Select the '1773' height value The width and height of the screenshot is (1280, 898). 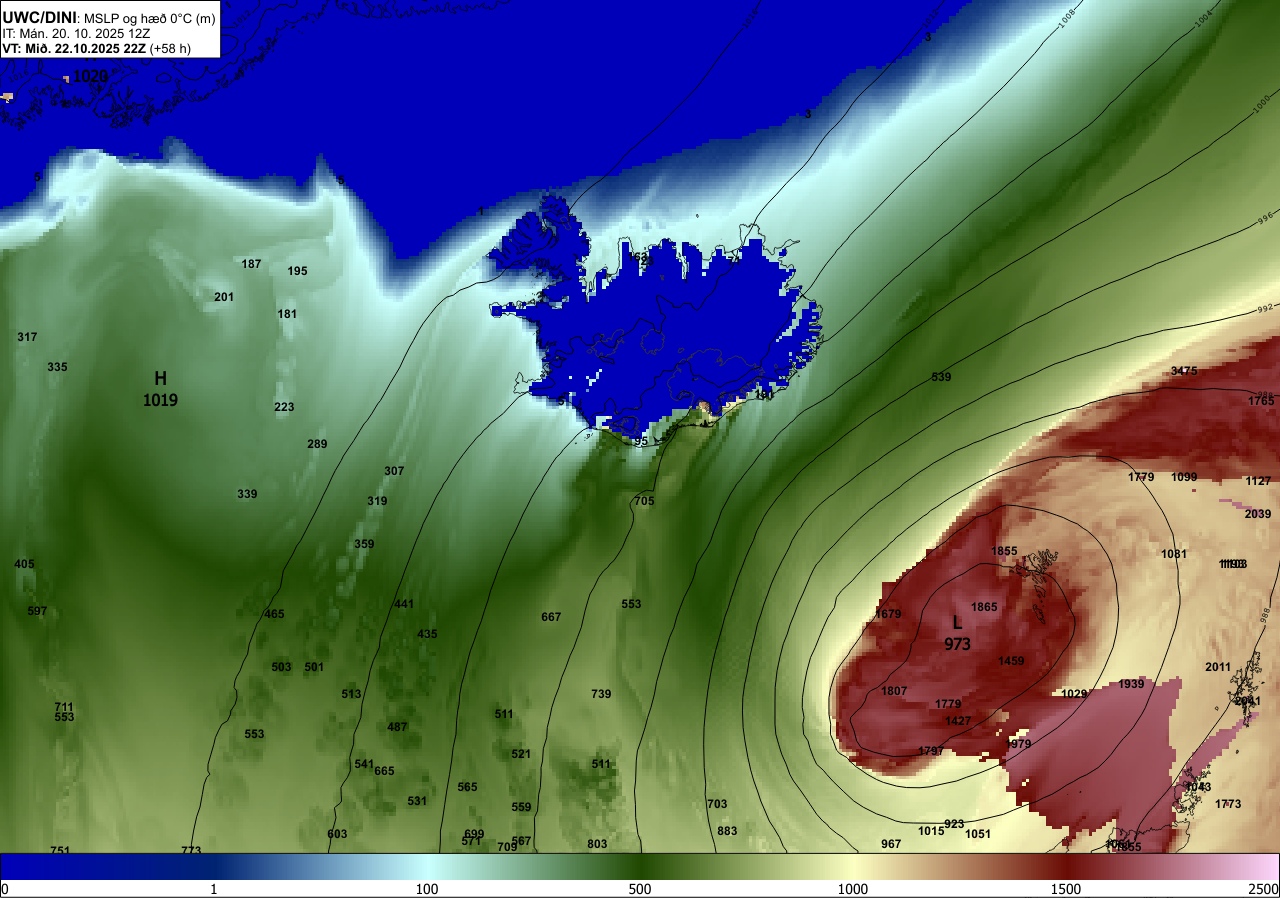(1228, 804)
